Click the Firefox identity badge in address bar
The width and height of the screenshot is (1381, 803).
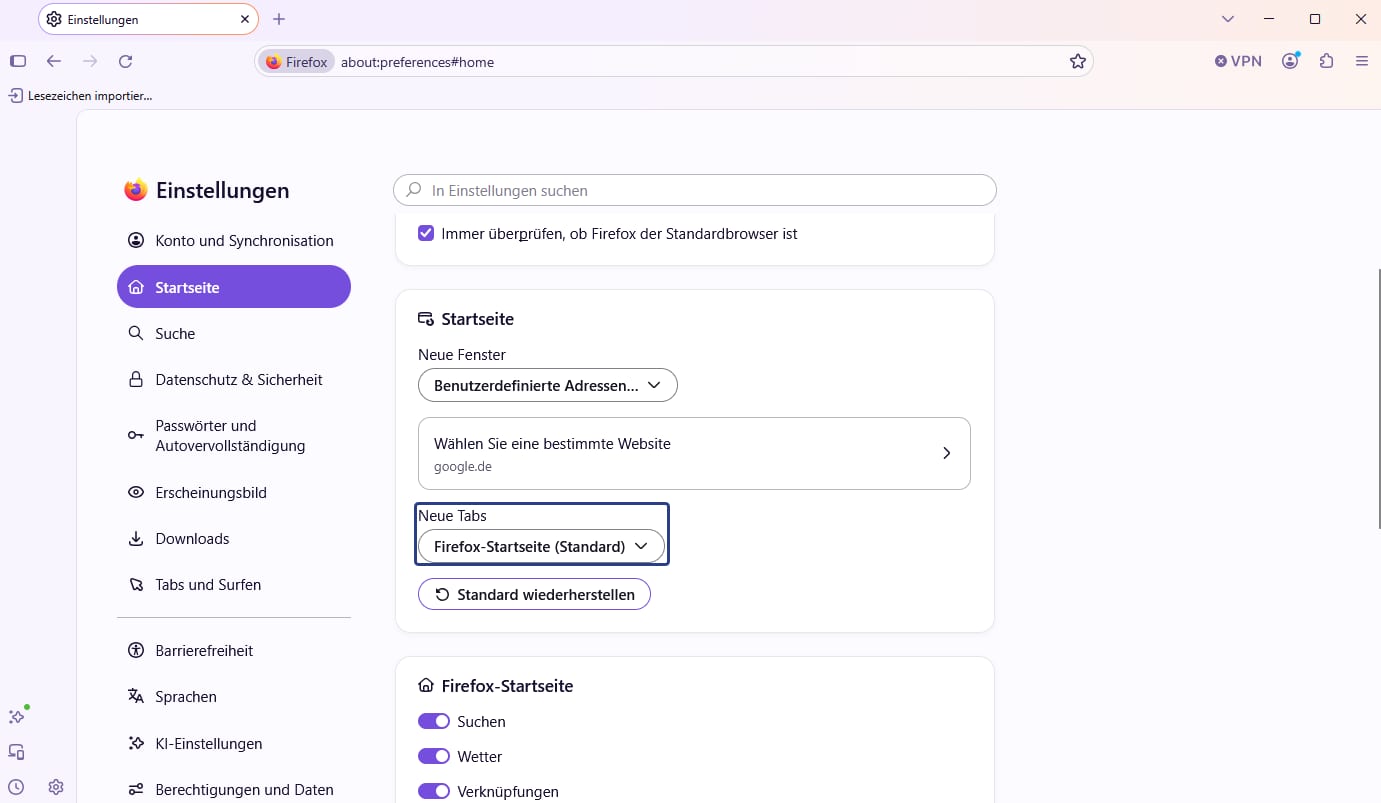coord(297,61)
